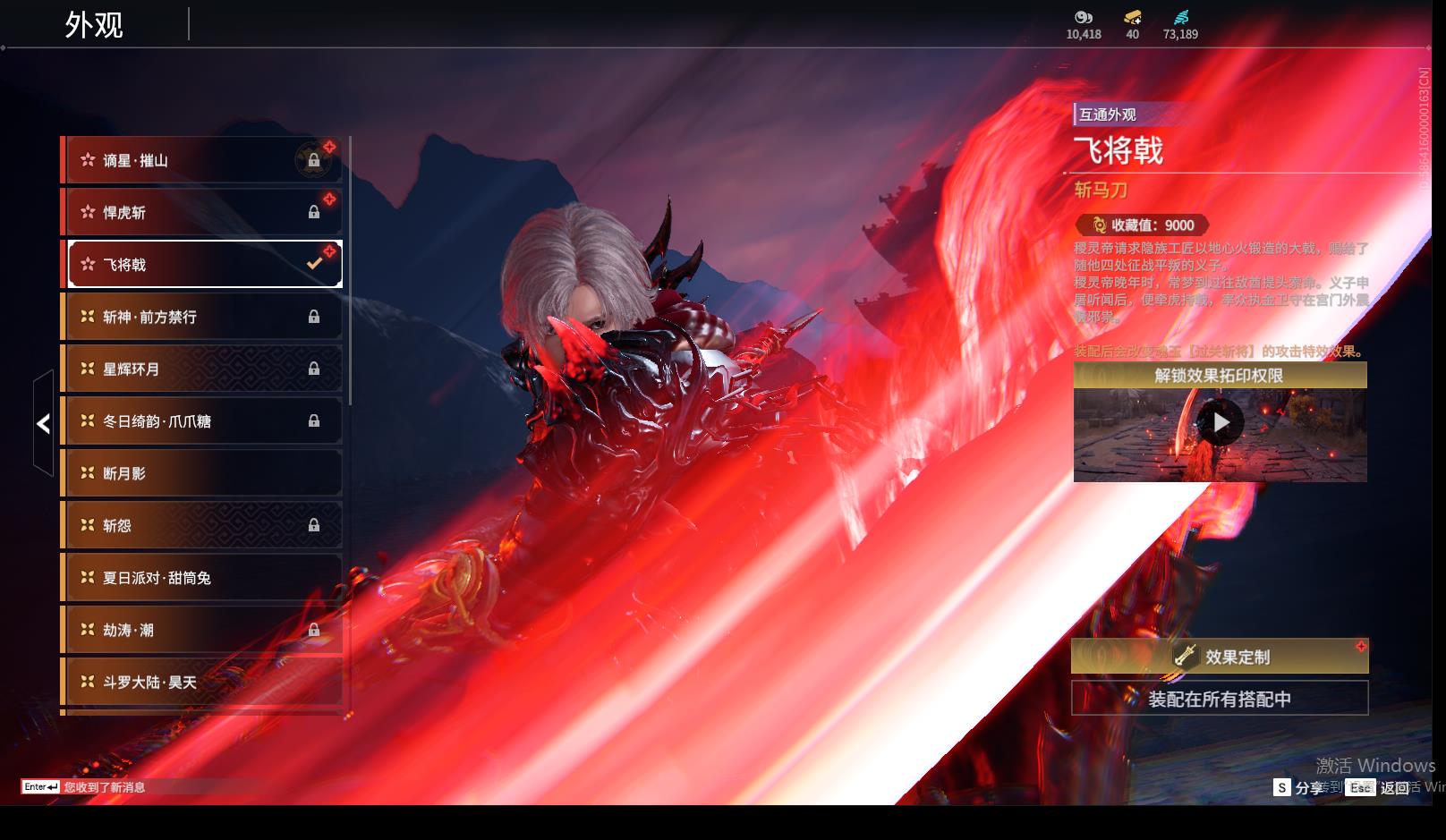Click the skin list scrollbar
Screen dimensions: 1446x840
pyautogui.click(x=349, y=270)
